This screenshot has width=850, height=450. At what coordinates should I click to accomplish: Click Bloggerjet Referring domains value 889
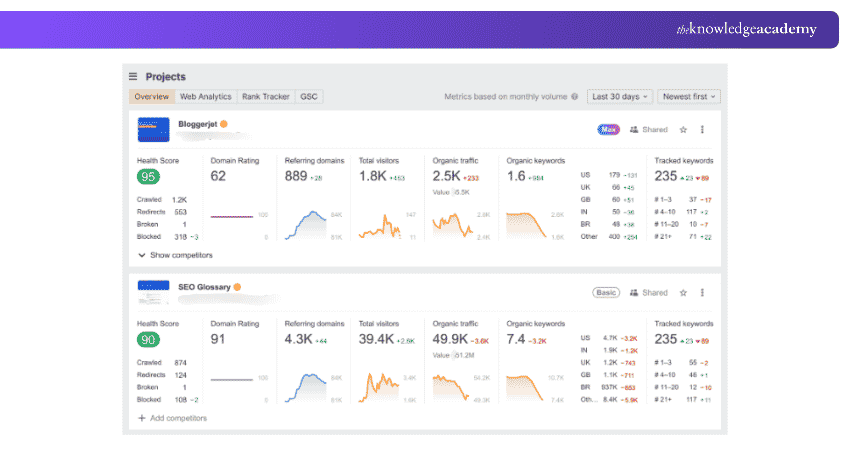click(x=296, y=176)
